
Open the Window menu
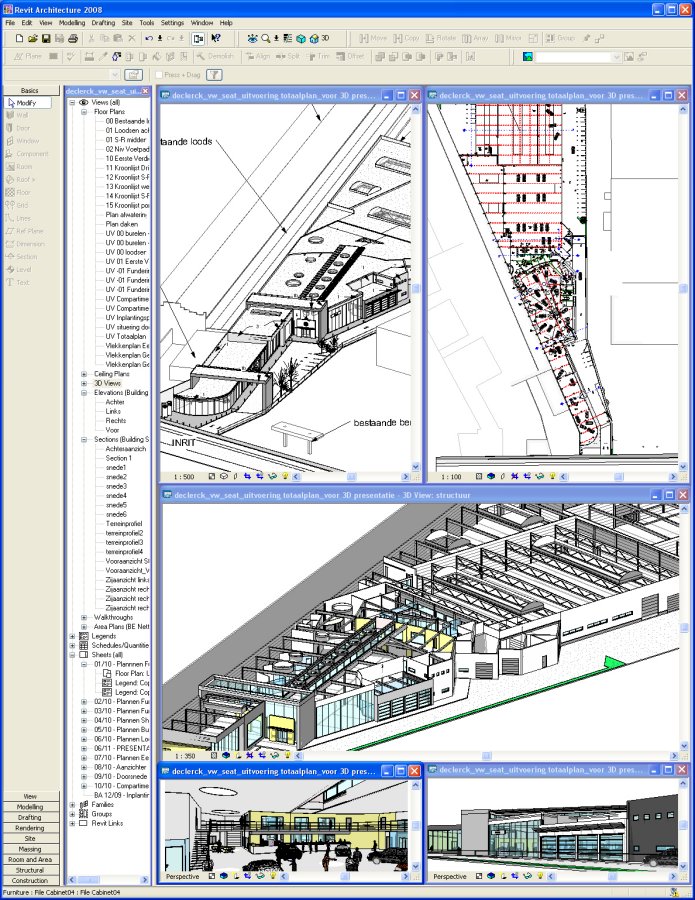click(202, 23)
